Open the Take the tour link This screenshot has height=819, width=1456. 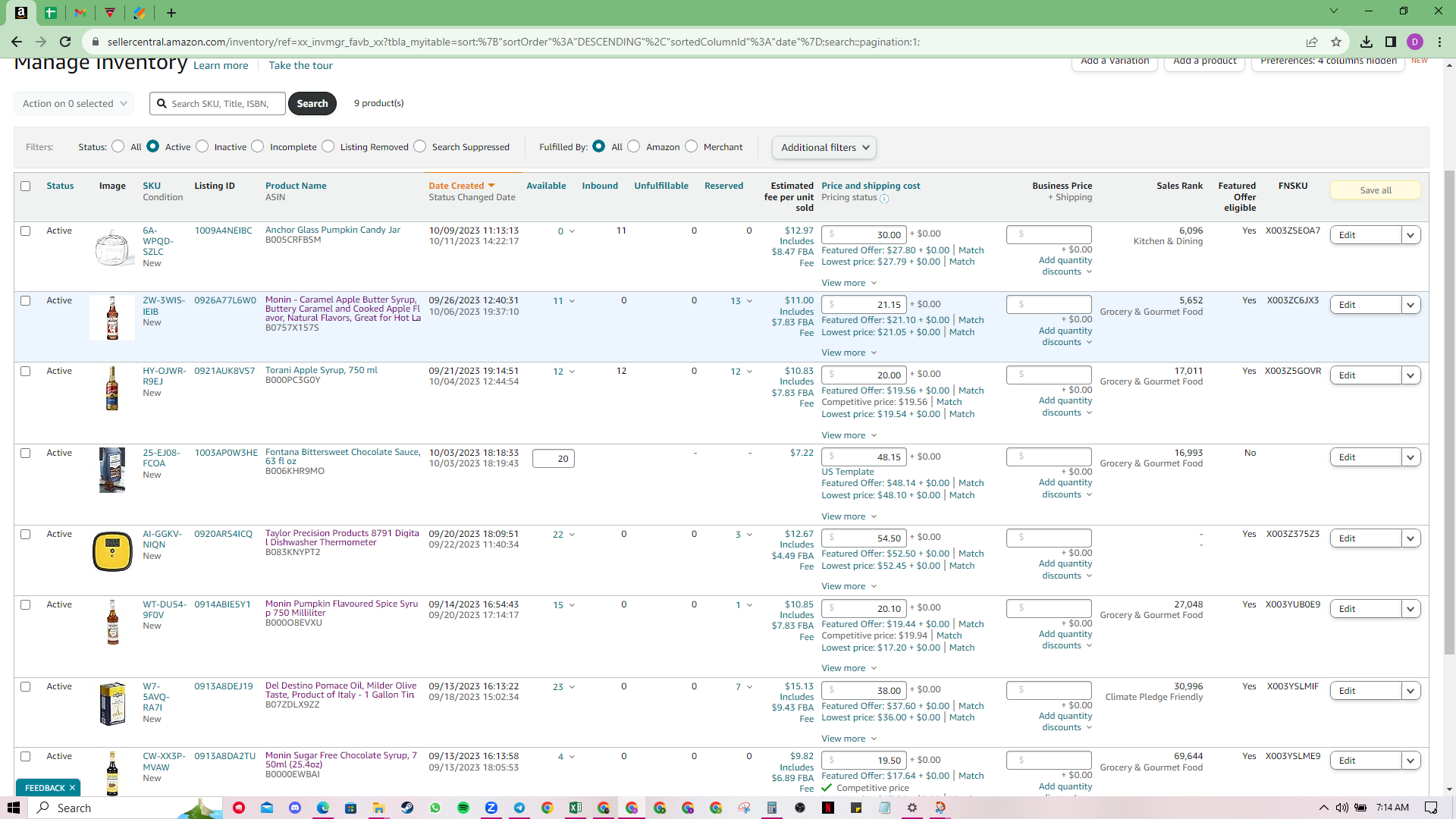300,66
